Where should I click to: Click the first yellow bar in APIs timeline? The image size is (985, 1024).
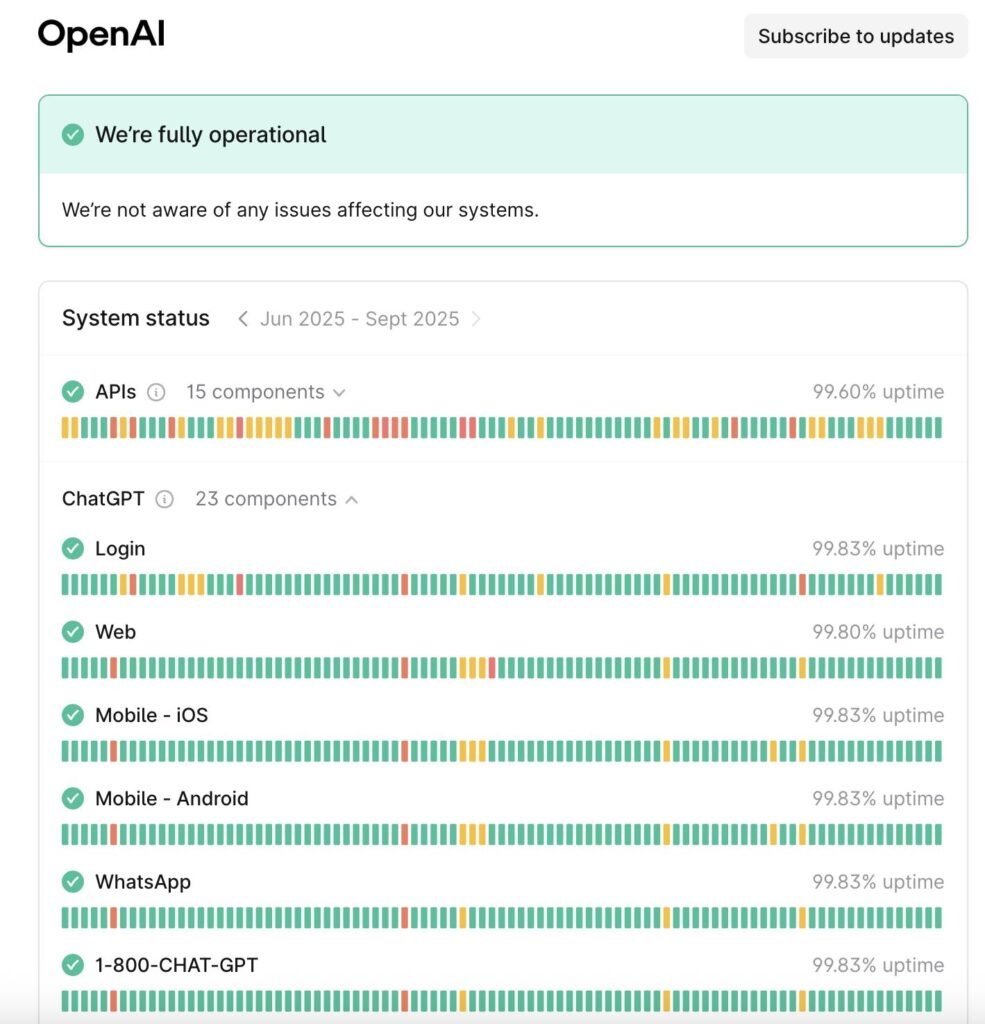[66, 428]
